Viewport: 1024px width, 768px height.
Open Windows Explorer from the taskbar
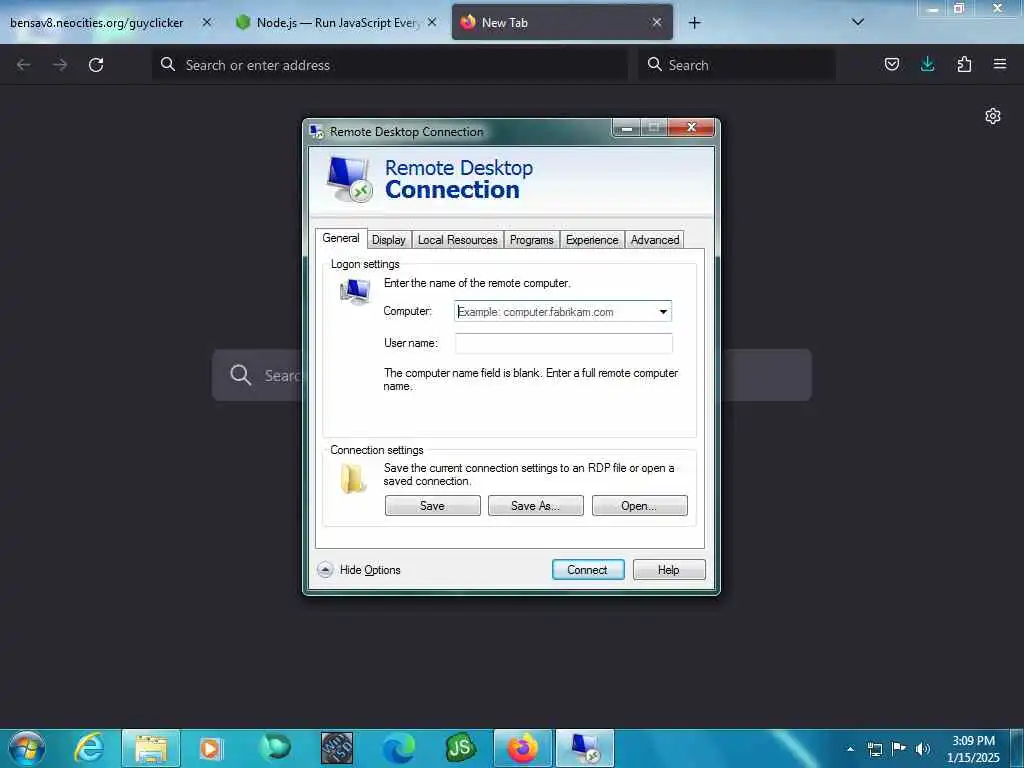pos(151,748)
